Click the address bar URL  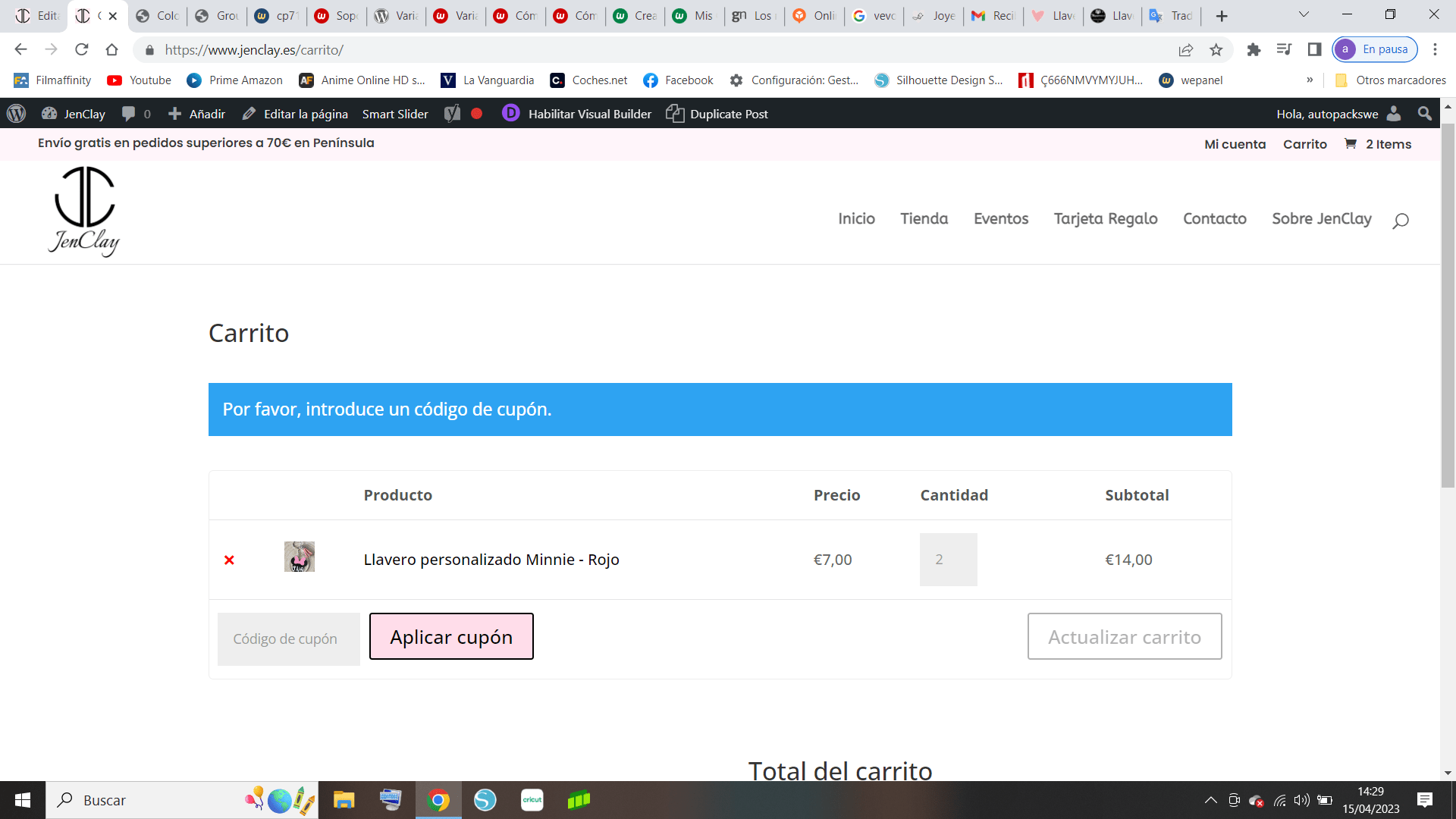coord(254,50)
